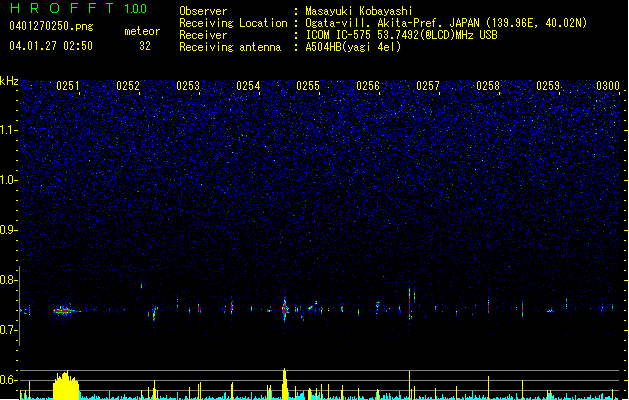Click the 0.7 kHz frequency label
629x400 pixels.
(9, 330)
